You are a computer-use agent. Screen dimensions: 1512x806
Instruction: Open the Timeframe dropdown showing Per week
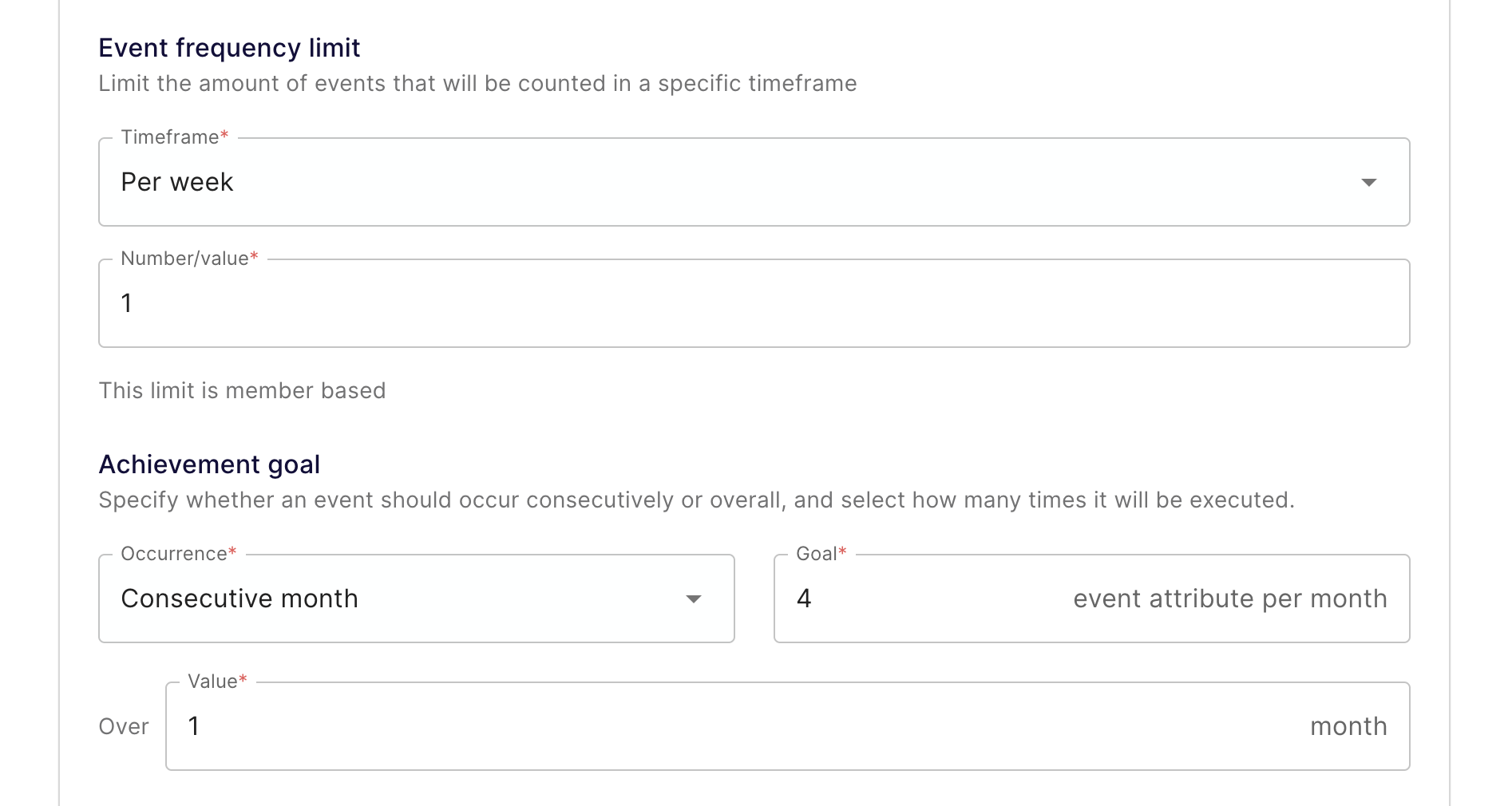click(x=718, y=182)
